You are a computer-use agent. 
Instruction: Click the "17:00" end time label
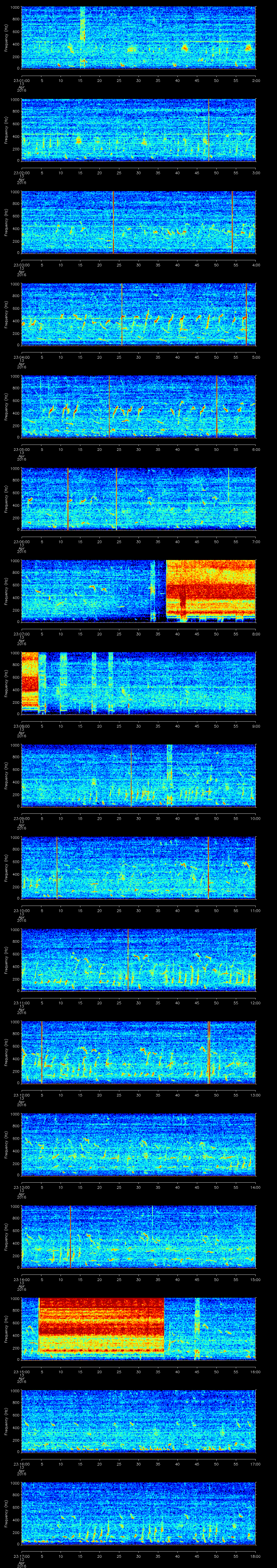[x=256, y=1464]
